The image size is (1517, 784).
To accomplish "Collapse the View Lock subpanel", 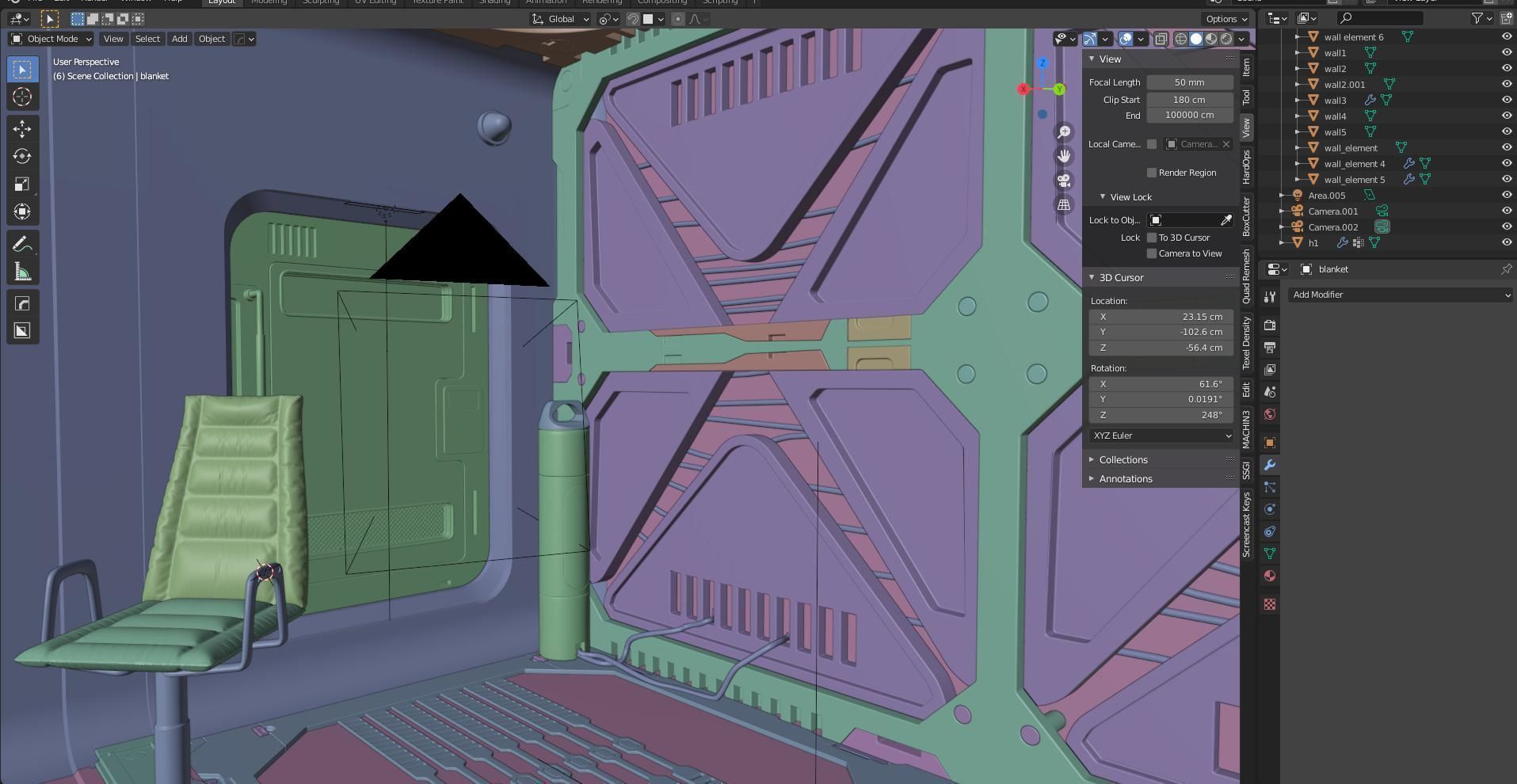I will click(1130, 197).
